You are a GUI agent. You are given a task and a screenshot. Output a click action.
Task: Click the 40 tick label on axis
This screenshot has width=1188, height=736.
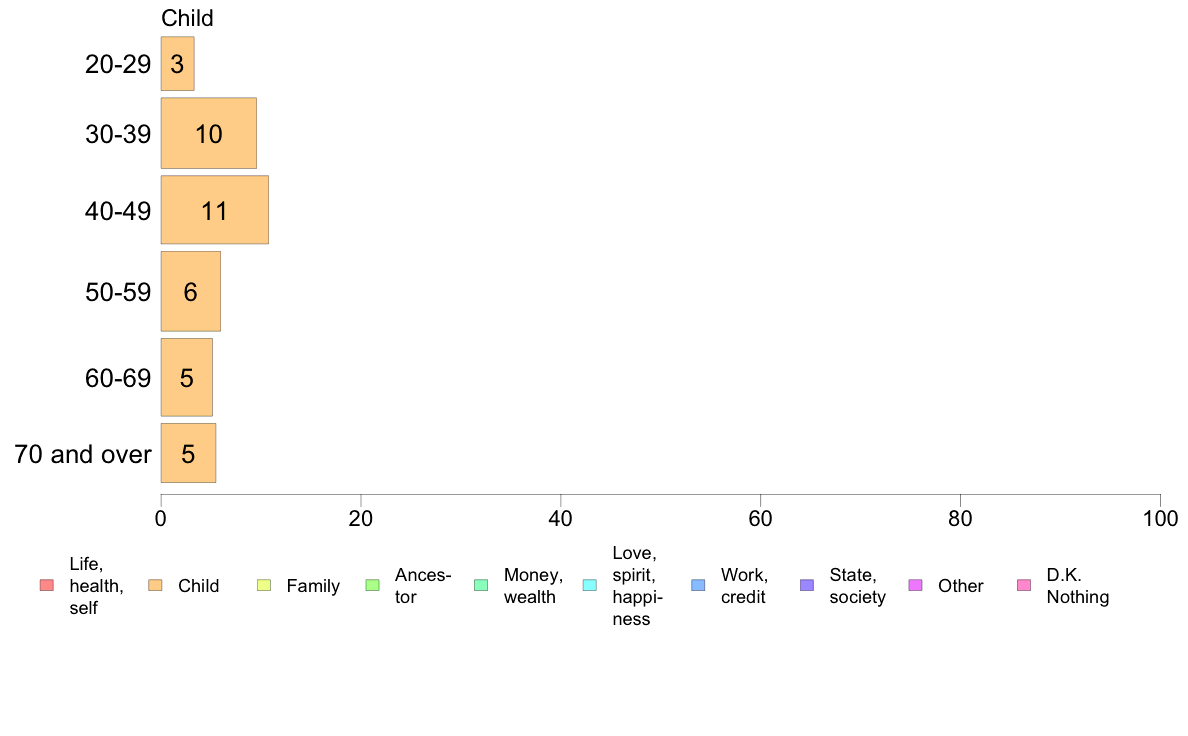[x=561, y=518]
